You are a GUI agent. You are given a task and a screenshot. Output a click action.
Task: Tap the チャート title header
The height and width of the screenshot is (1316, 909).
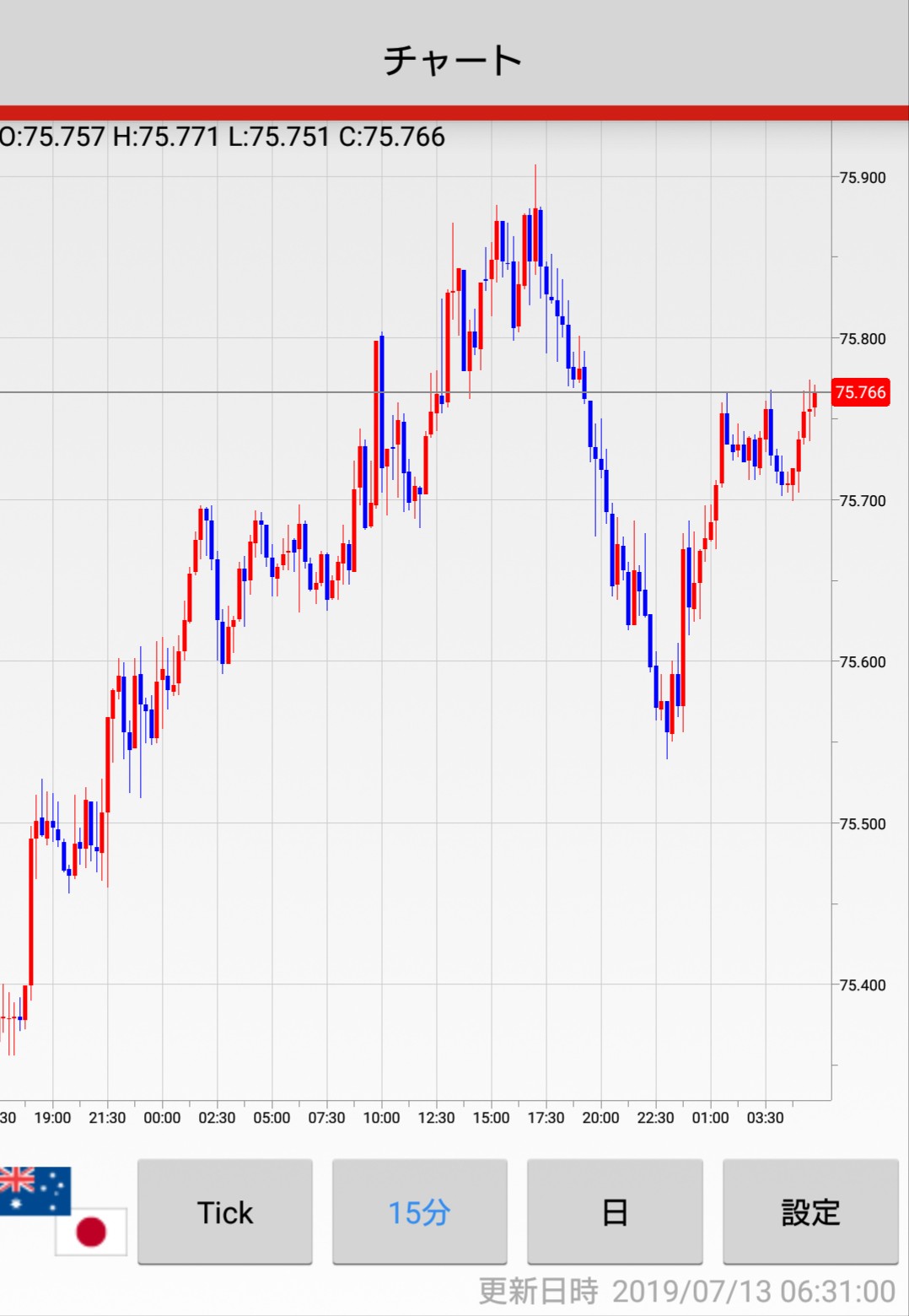(454, 61)
